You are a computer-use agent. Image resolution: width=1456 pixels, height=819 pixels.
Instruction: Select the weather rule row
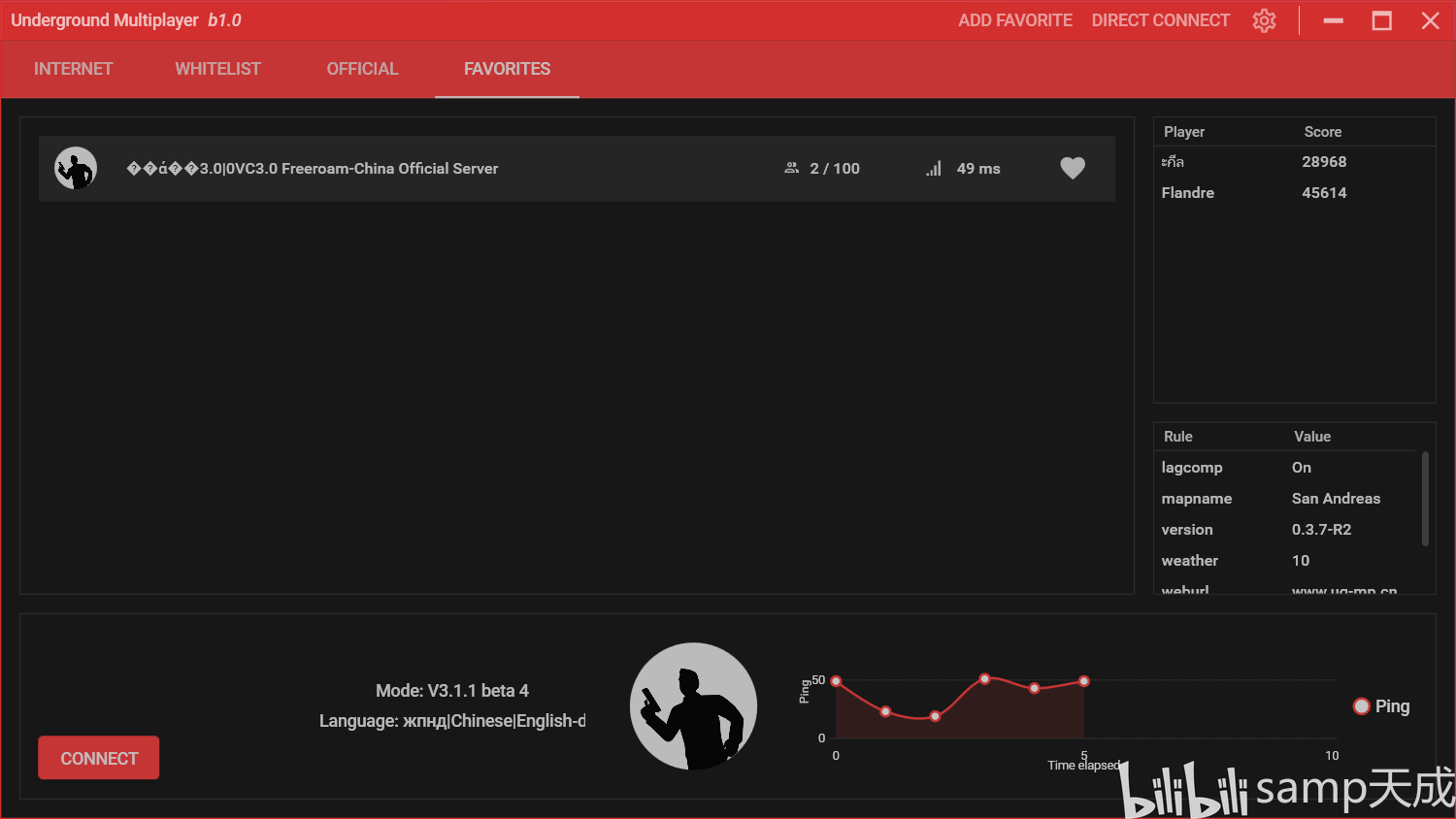[x=1287, y=561]
